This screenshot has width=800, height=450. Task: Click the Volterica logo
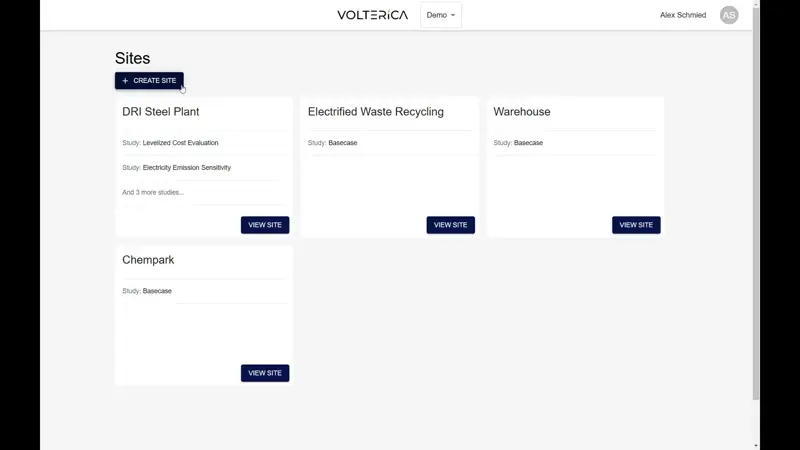pyautogui.click(x=372, y=15)
